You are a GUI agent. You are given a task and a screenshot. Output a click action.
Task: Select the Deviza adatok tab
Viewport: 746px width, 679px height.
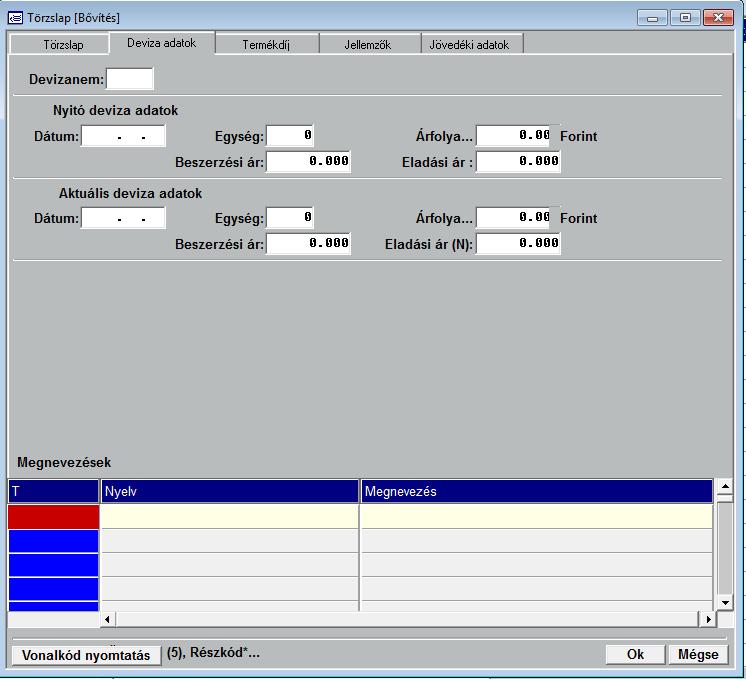point(162,43)
